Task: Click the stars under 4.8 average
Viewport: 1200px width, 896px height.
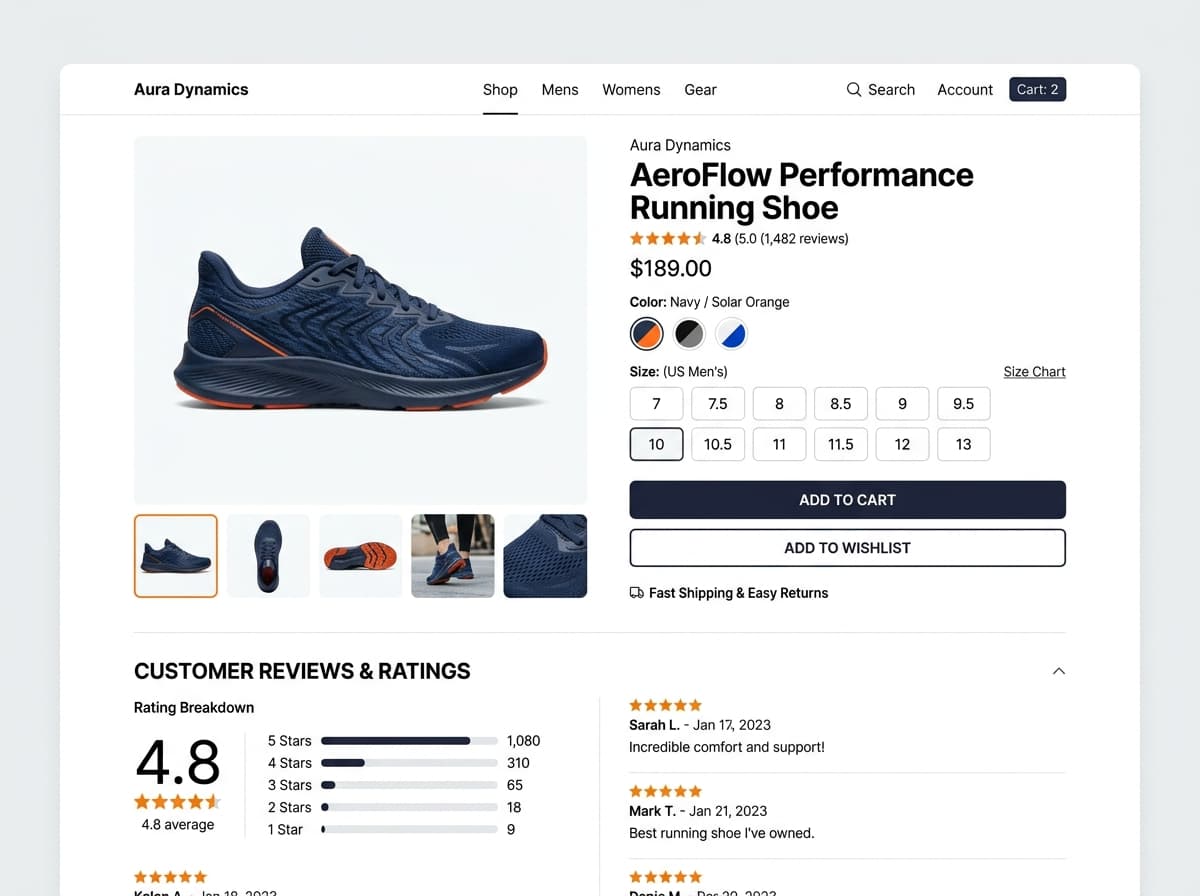Action: (x=177, y=801)
